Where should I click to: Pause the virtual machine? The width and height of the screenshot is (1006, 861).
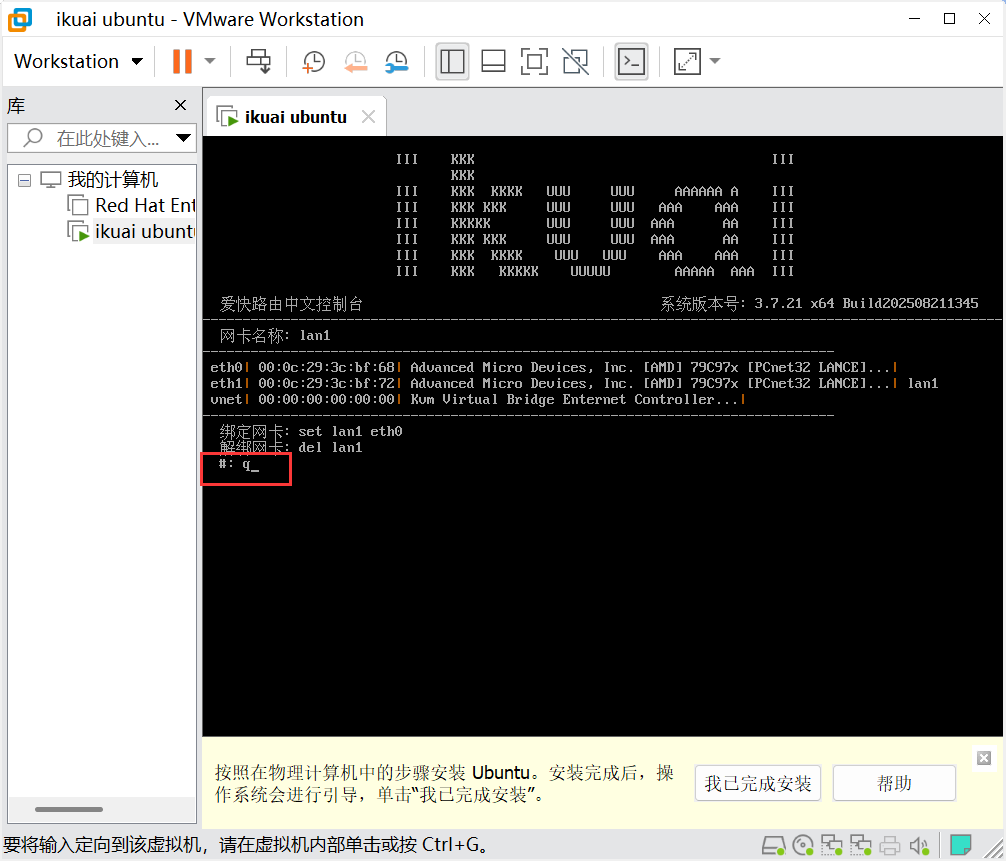(182, 62)
